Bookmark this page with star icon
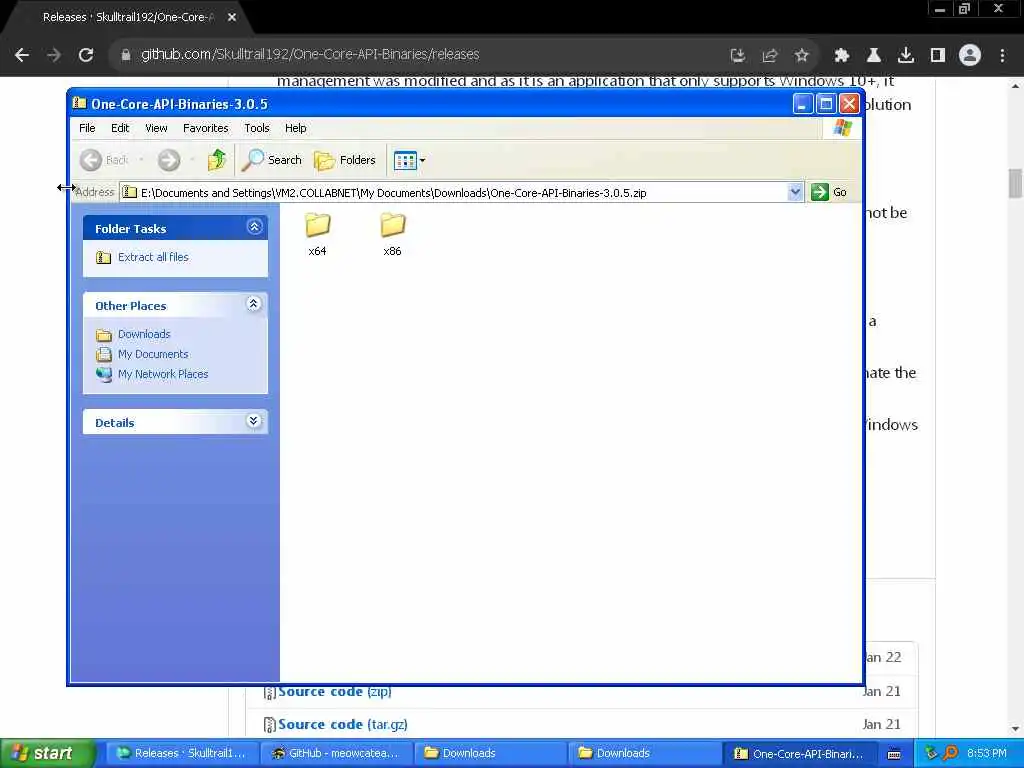 coord(801,56)
